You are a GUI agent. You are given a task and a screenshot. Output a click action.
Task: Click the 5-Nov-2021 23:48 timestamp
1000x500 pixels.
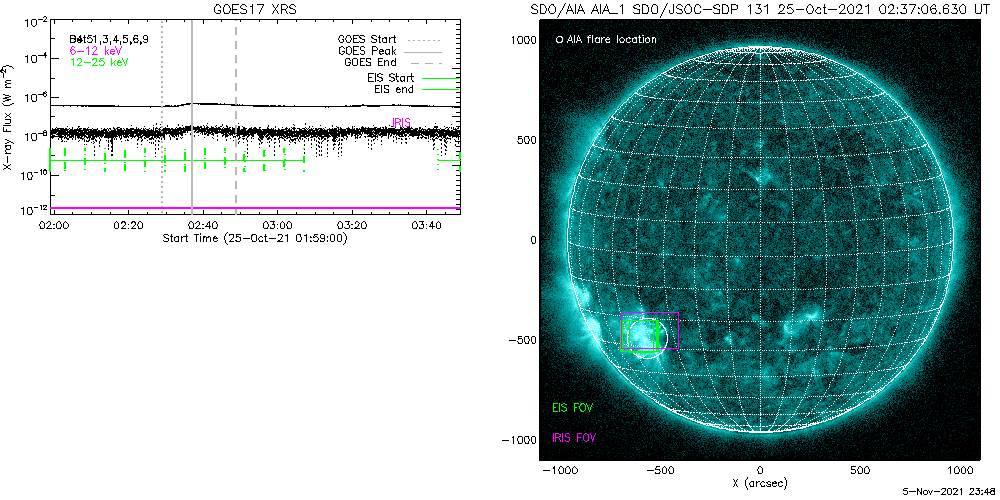(949, 493)
